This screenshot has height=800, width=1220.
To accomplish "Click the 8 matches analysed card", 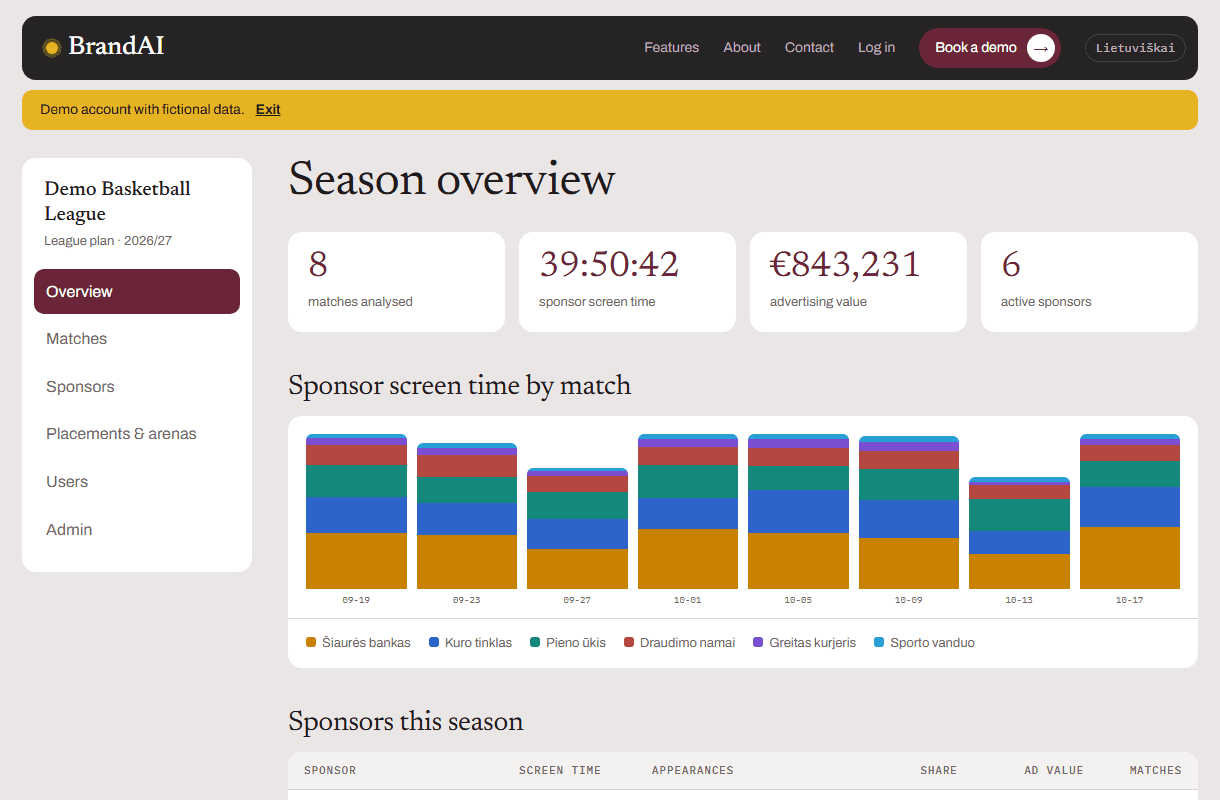I will coord(396,282).
